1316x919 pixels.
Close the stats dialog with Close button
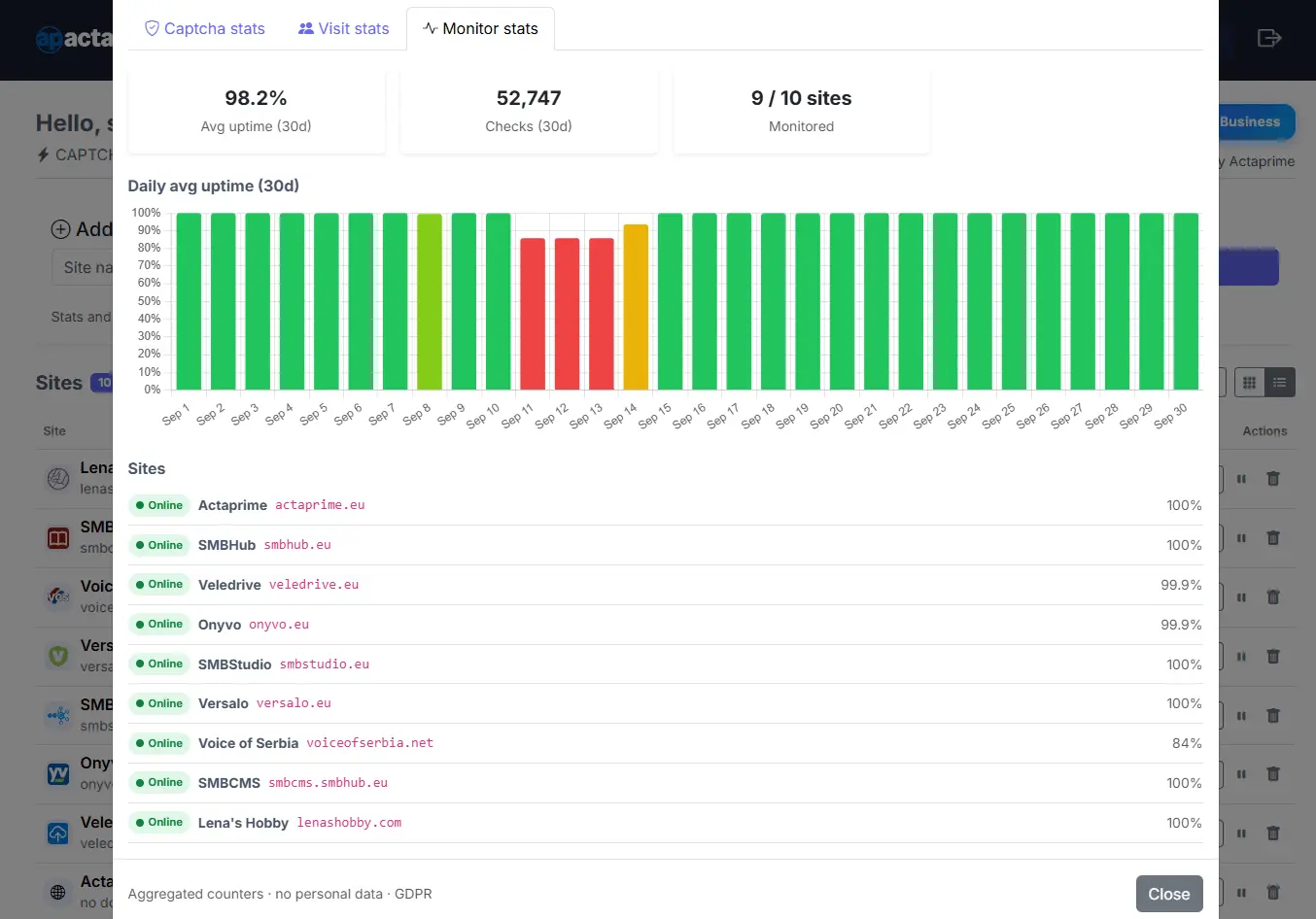(x=1169, y=894)
